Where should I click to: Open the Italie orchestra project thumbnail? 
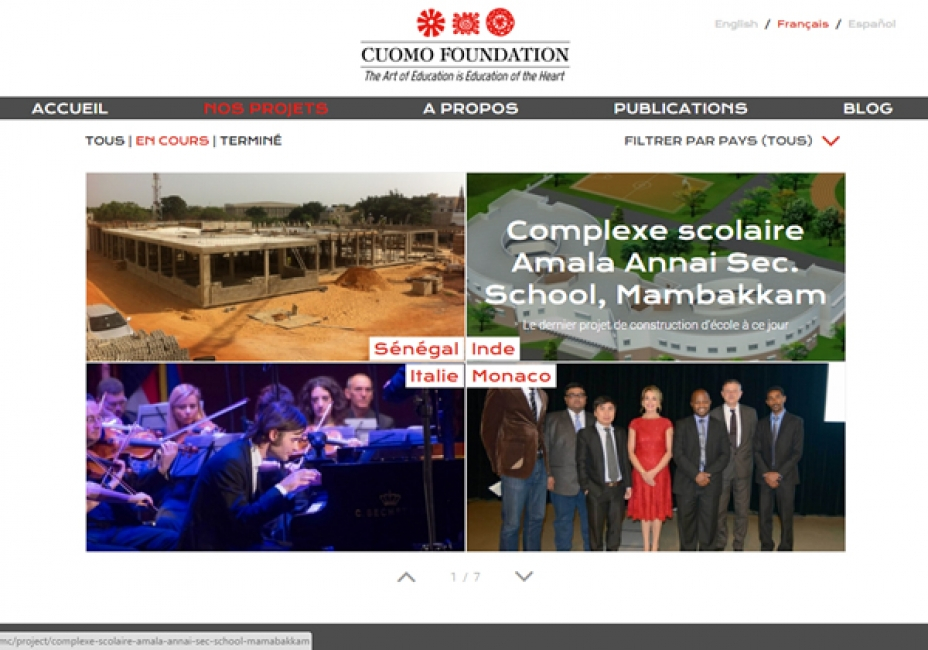coord(275,458)
